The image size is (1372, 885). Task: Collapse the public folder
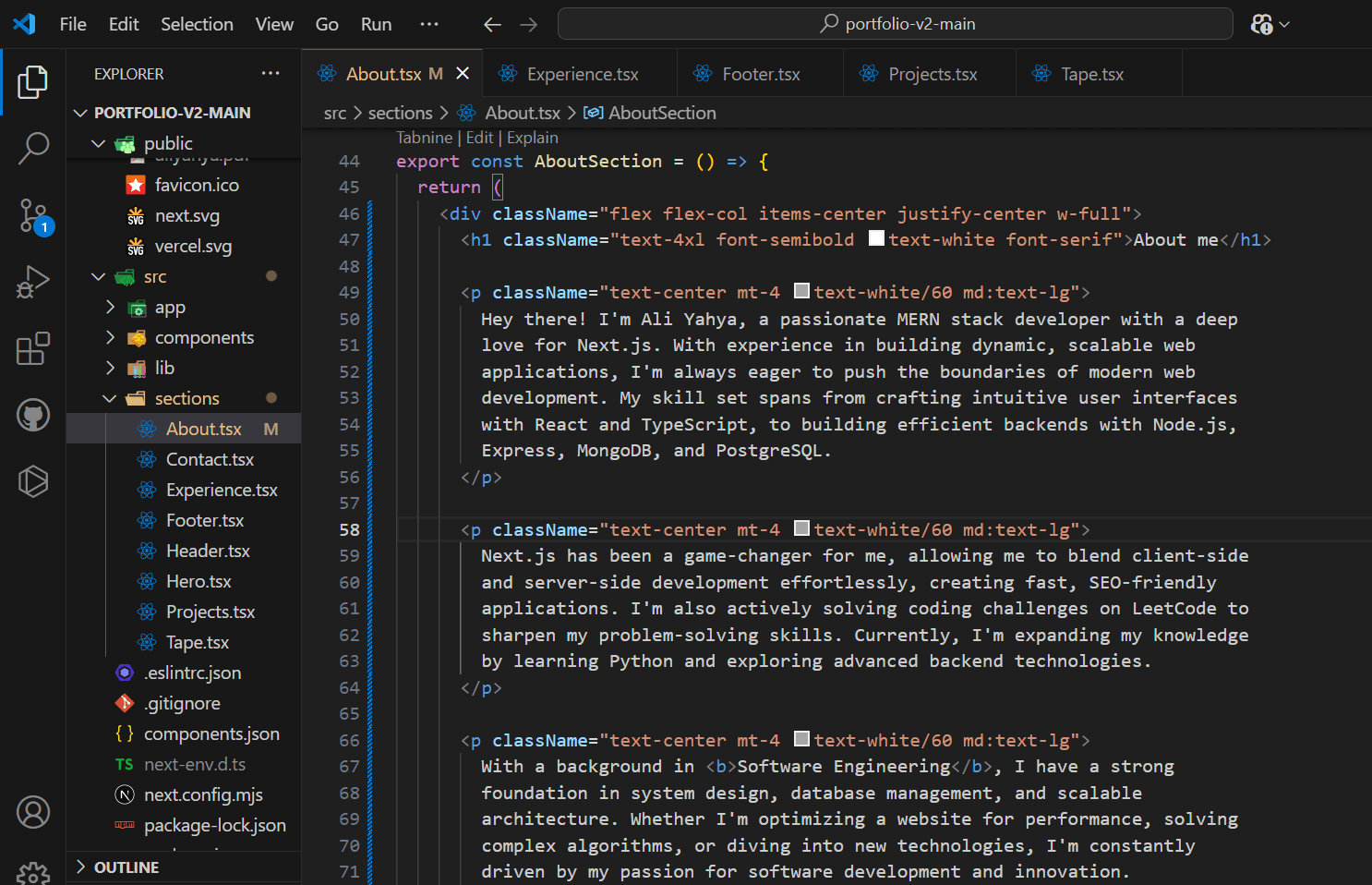click(x=99, y=143)
